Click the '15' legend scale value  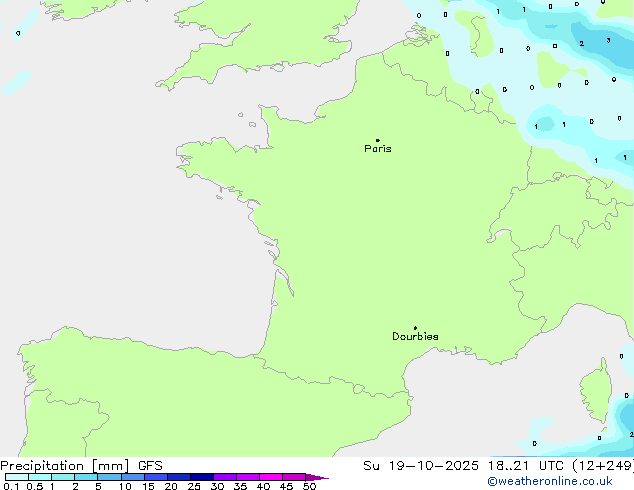coord(148,486)
